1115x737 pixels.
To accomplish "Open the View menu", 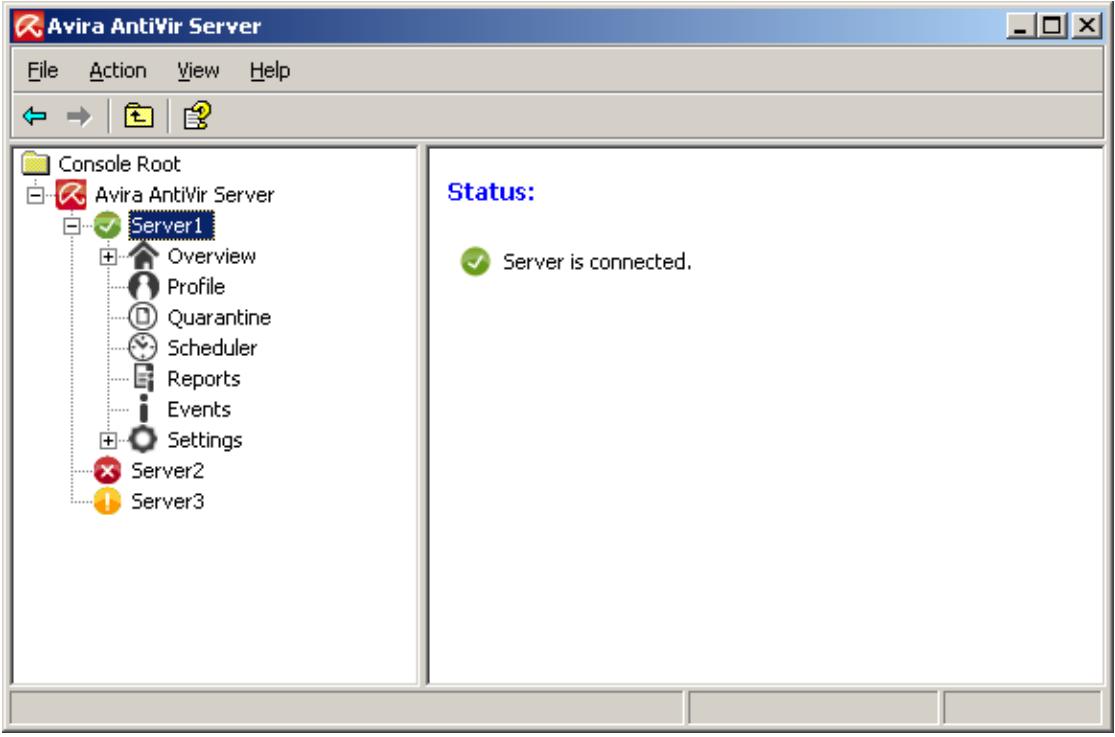I will (x=198, y=70).
